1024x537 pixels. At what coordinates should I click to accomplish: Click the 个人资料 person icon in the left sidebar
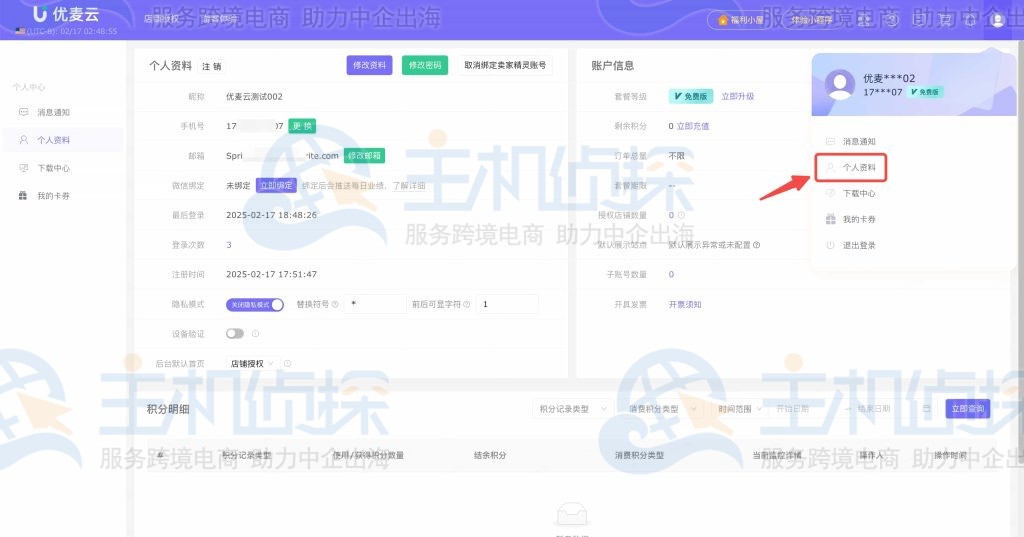[x=24, y=140]
